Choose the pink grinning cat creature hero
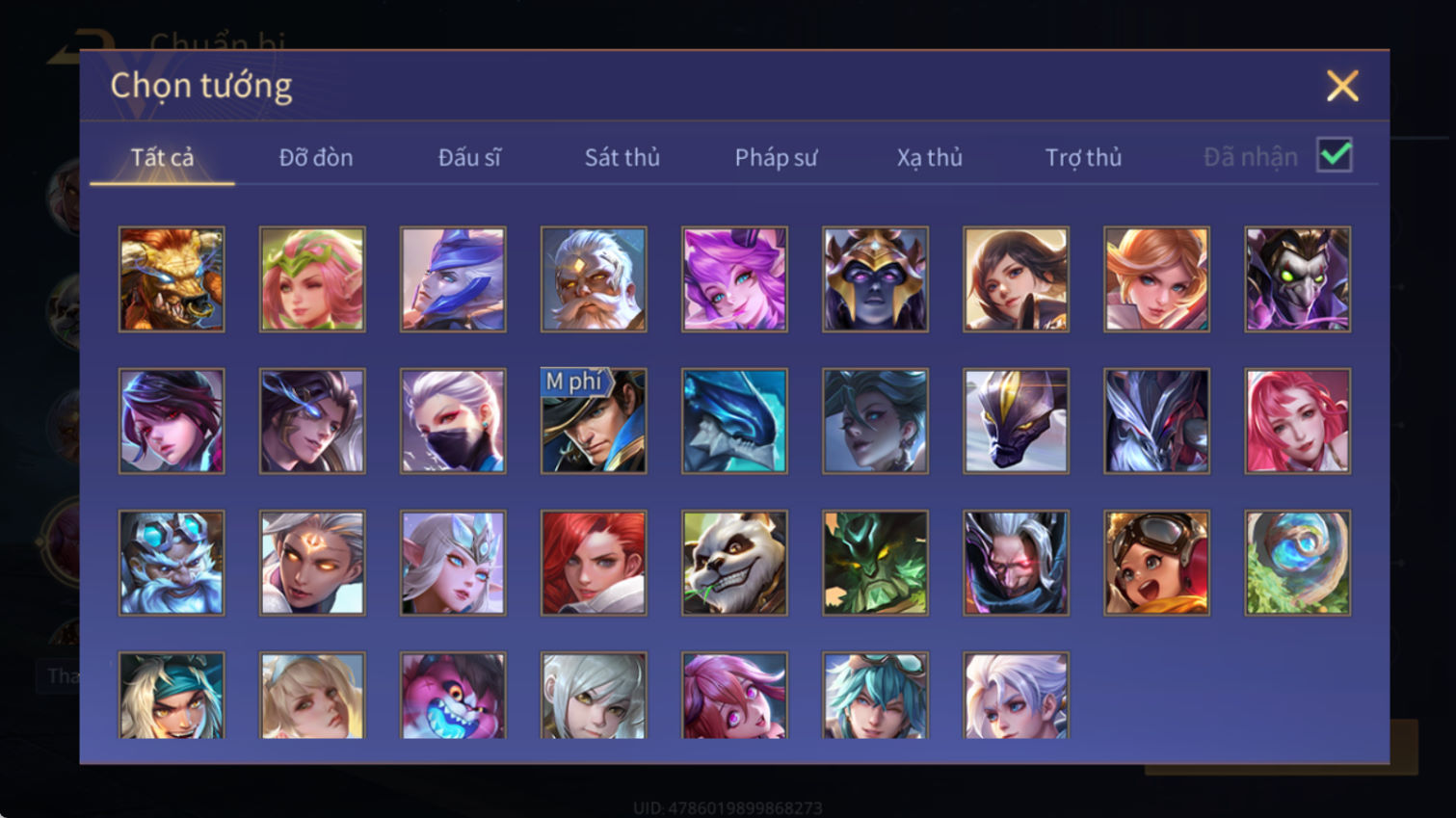Viewport: 1456px width, 818px height. pos(453,696)
